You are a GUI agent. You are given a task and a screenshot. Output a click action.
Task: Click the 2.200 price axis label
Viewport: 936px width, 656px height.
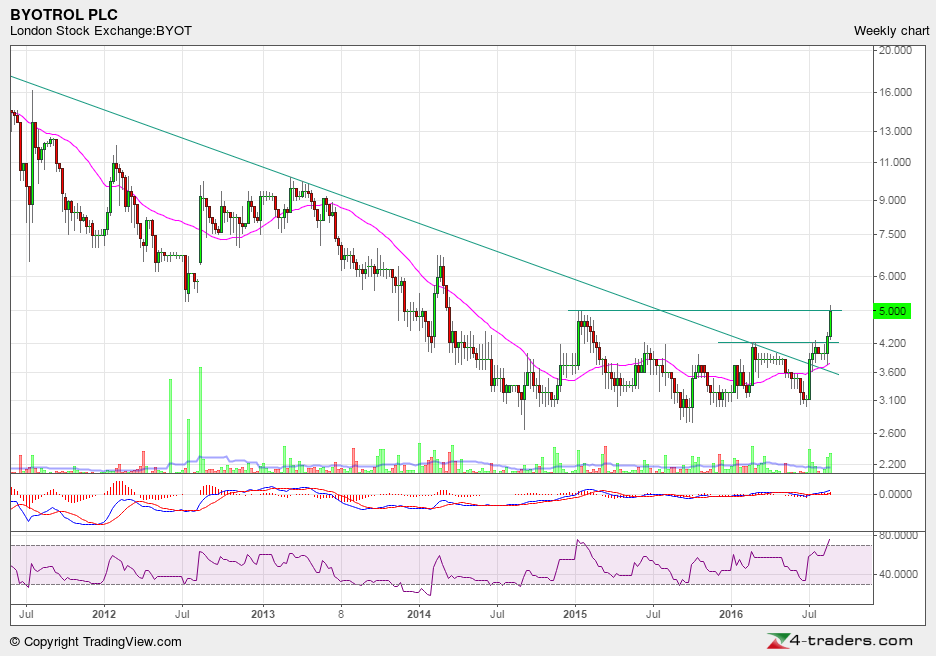(x=892, y=464)
